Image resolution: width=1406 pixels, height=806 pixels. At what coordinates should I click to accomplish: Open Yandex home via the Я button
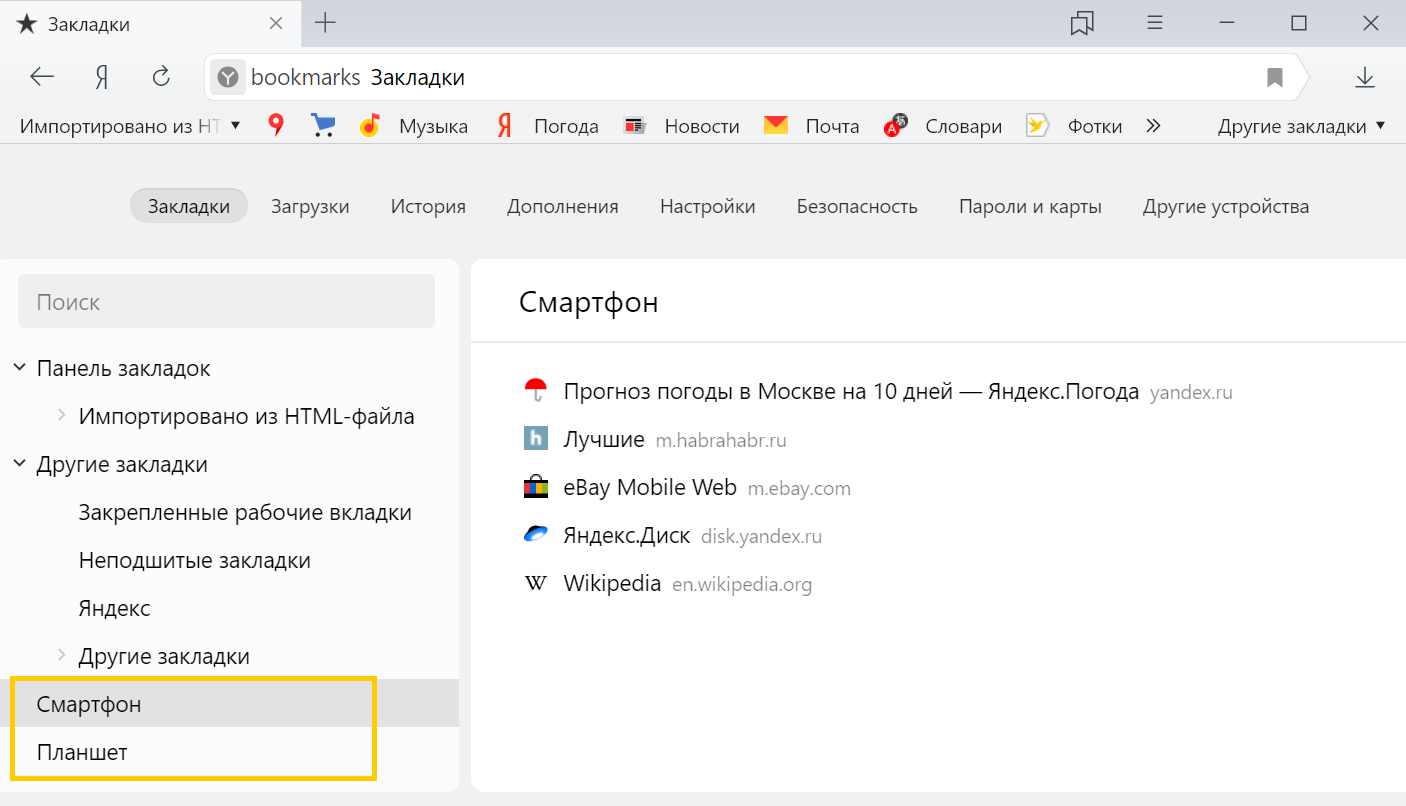pyautogui.click(x=101, y=77)
